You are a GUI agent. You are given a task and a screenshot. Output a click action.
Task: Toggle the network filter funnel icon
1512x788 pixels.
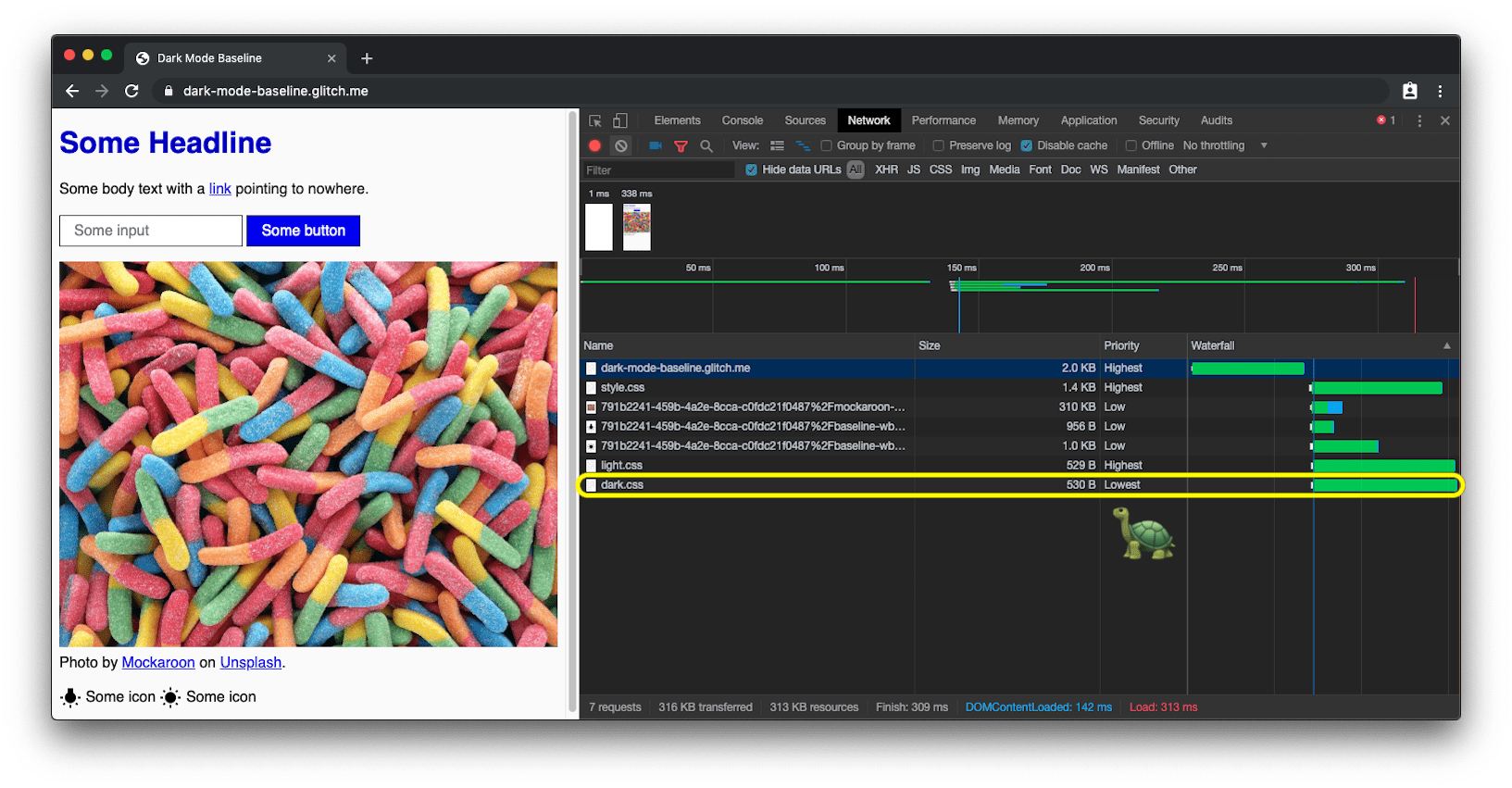[x=681, y=145]
